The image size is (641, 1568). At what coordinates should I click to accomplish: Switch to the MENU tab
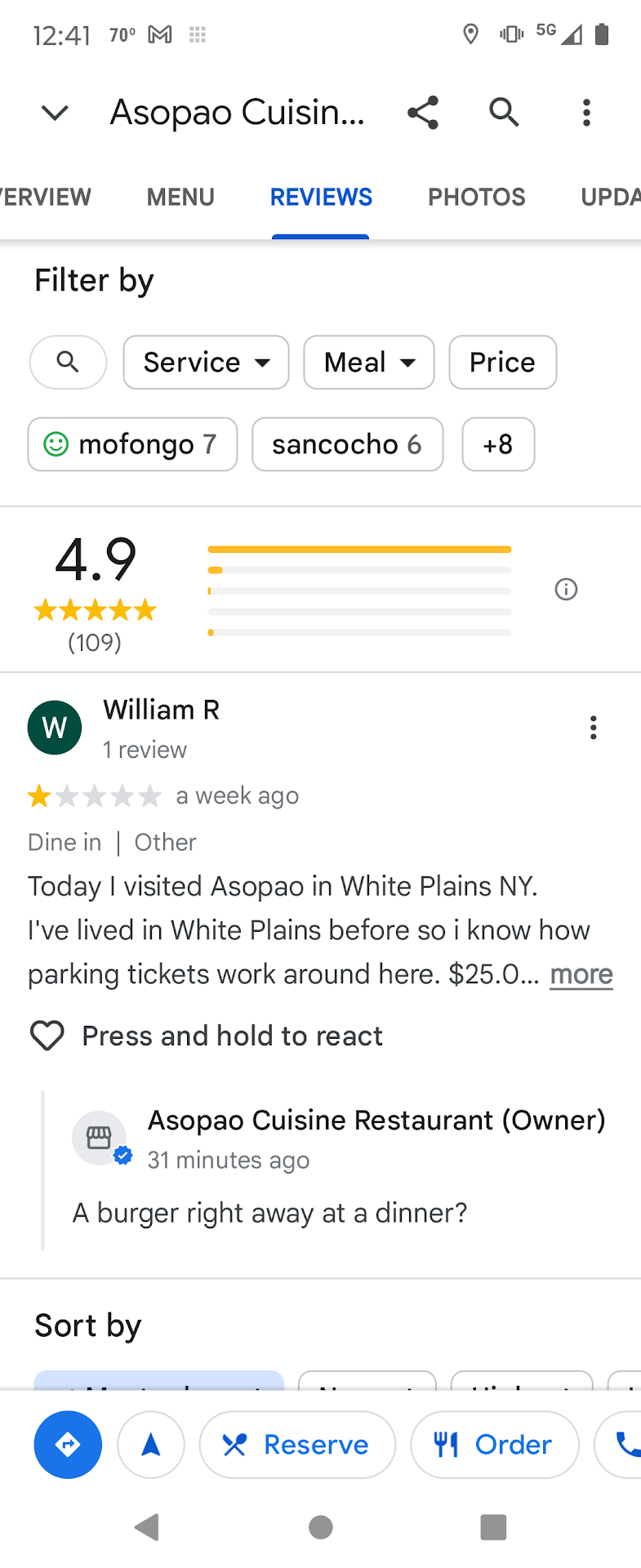[x=180, y=197]
